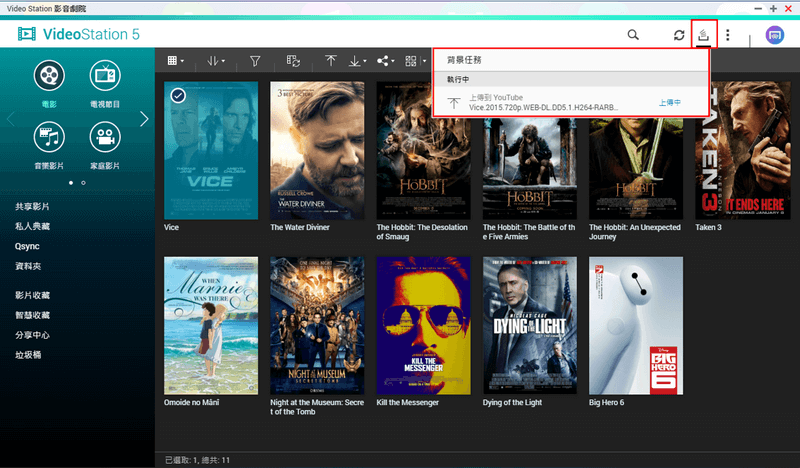Image resolution: width=800 pixels, height=468 pixels.
Task: Click the 執行中 section header
Action: pyautogui.click(x=458, y=80)
